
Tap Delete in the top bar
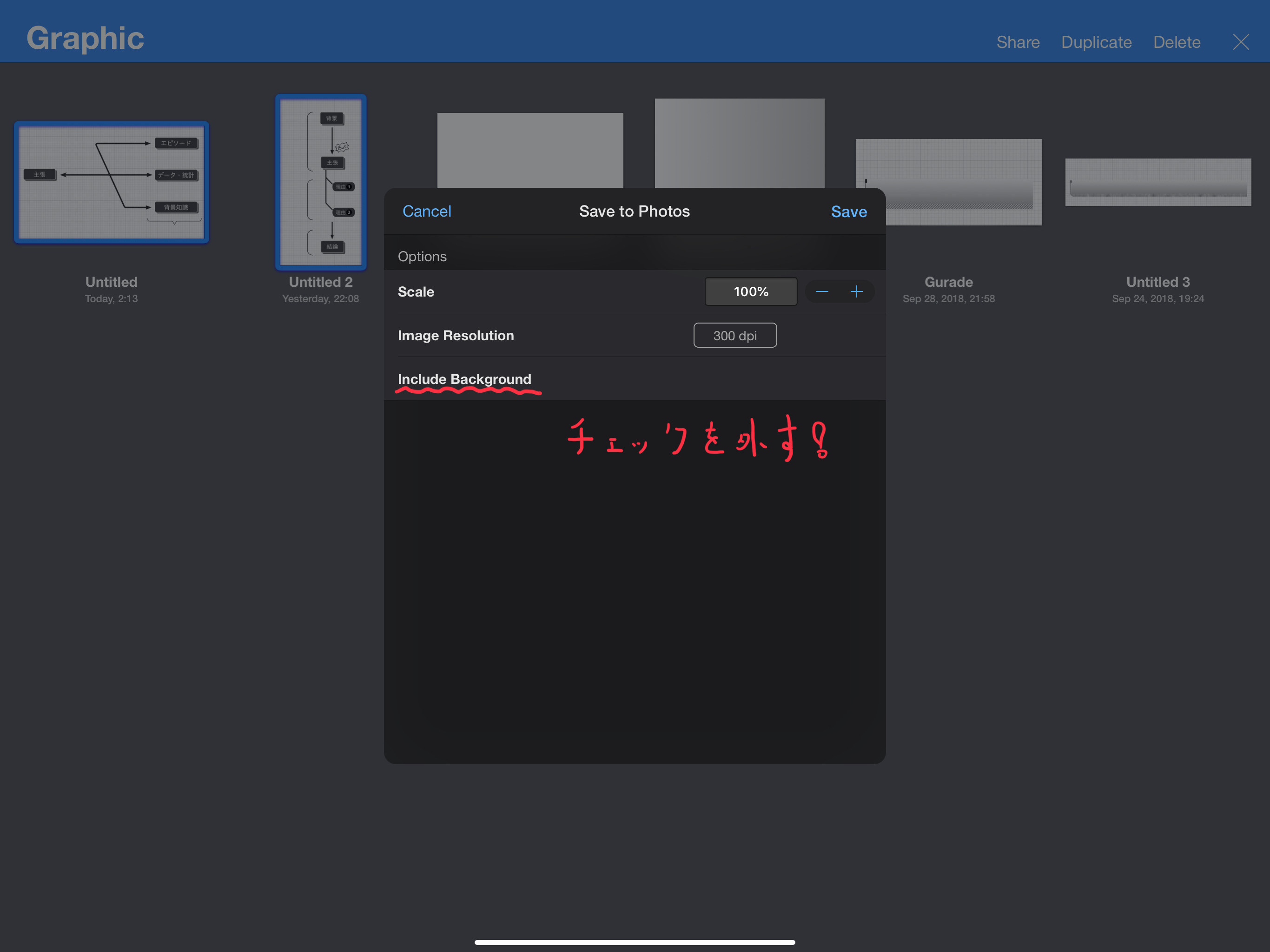pos(1177,42)
